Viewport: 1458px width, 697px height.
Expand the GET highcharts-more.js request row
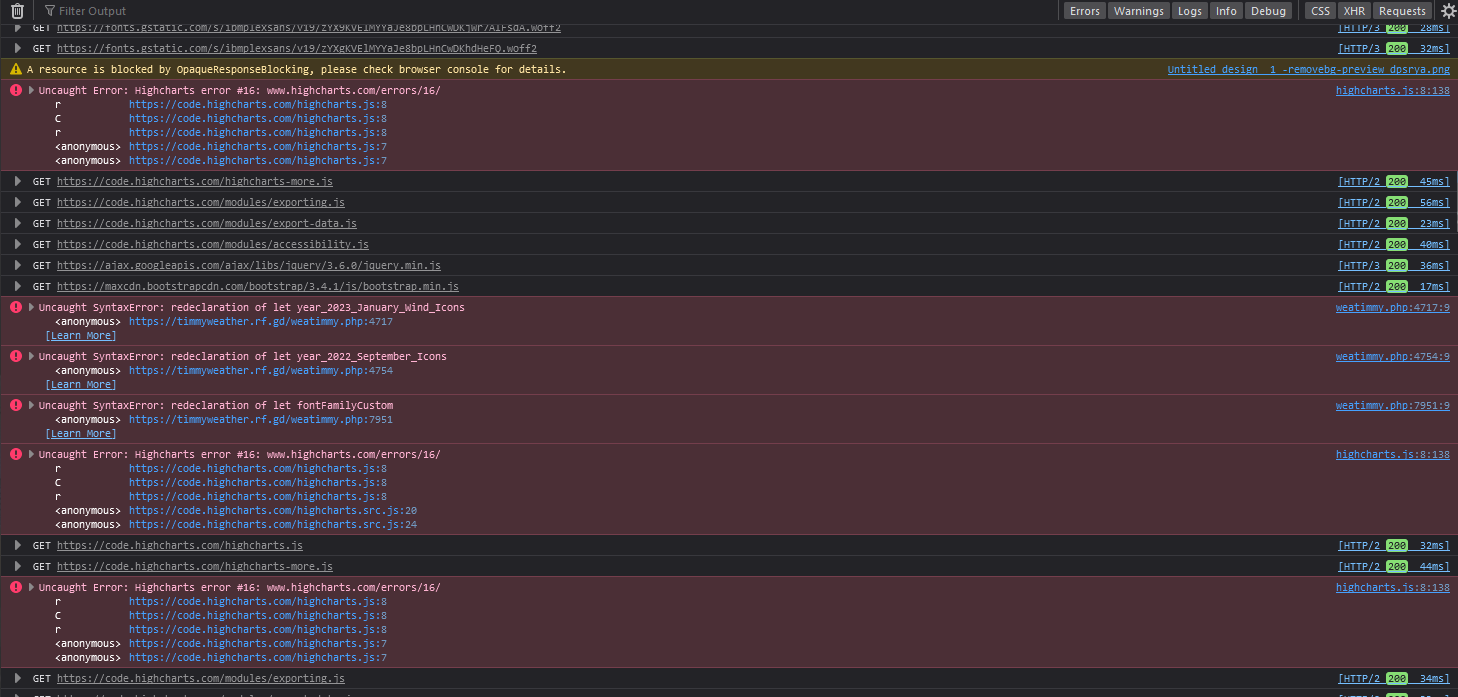pos(18,182)
